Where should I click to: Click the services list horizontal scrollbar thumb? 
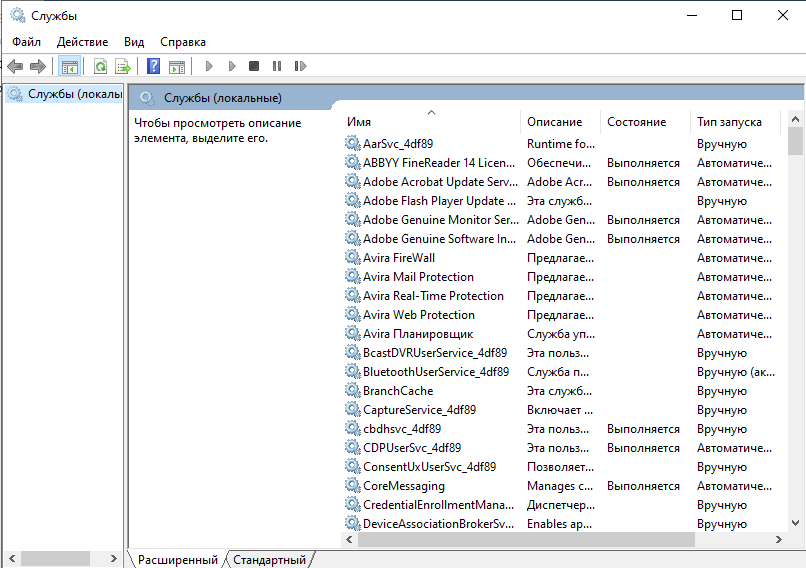pos(526,539)
